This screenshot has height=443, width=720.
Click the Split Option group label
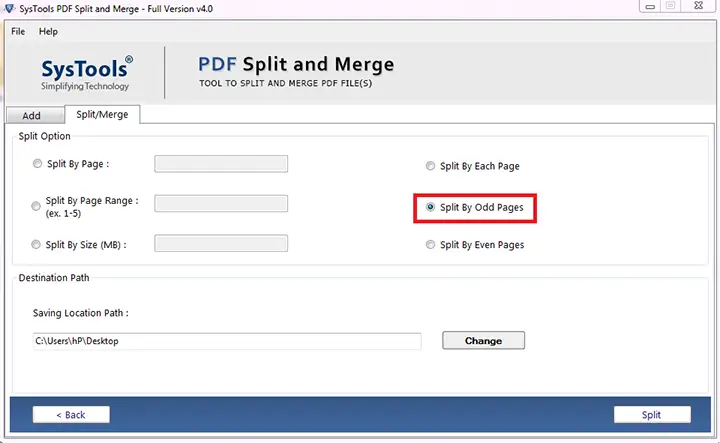tap(45, 136)
